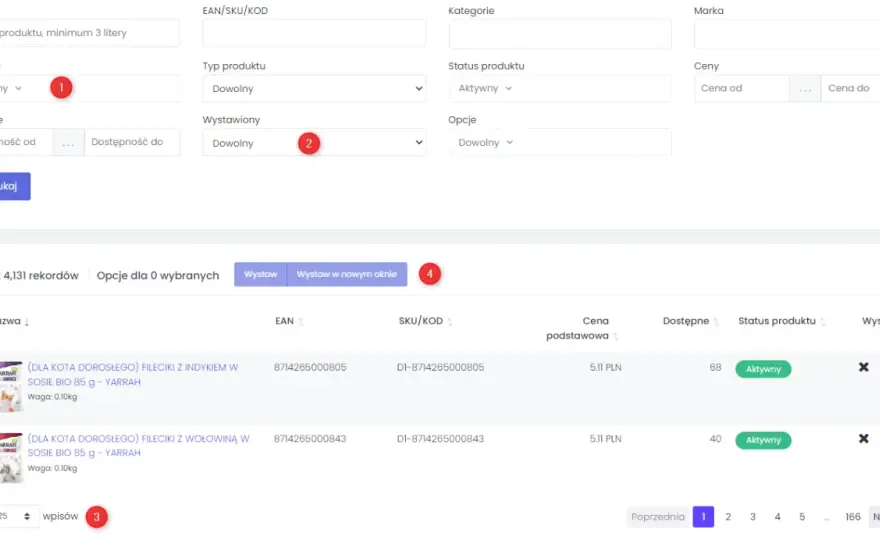Image resolution: width=880 pixels, height=540 pixels.
Task: Click the Kategorie input field
Action: [560, 33]
